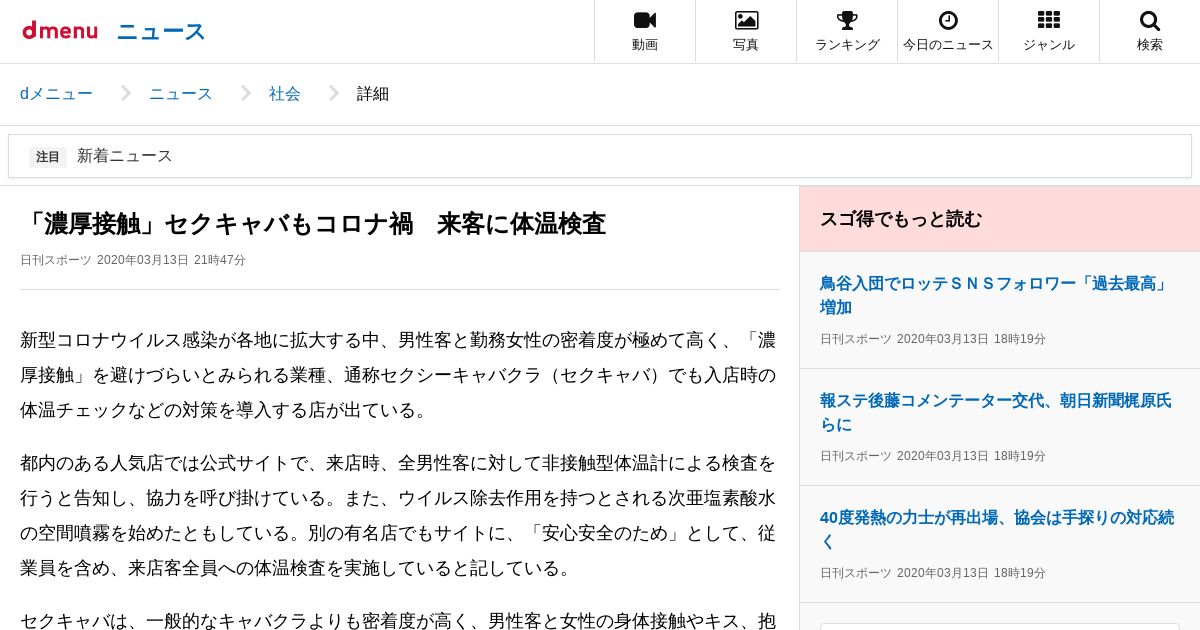Open the 動画 video camera icon
This screenshot has height=630, width=1200.
[x=645, y=20]
